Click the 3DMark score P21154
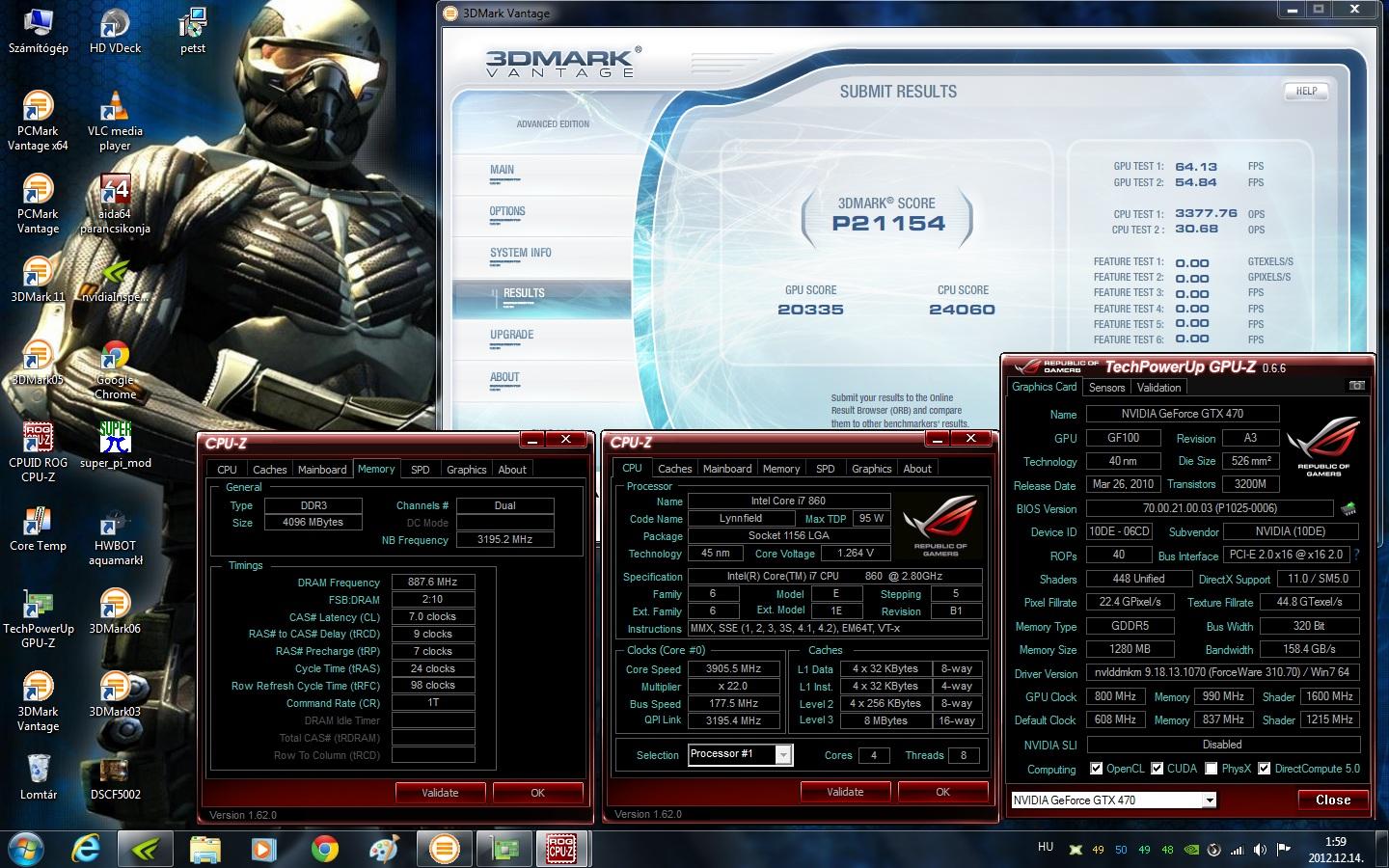 click(888, 224)
